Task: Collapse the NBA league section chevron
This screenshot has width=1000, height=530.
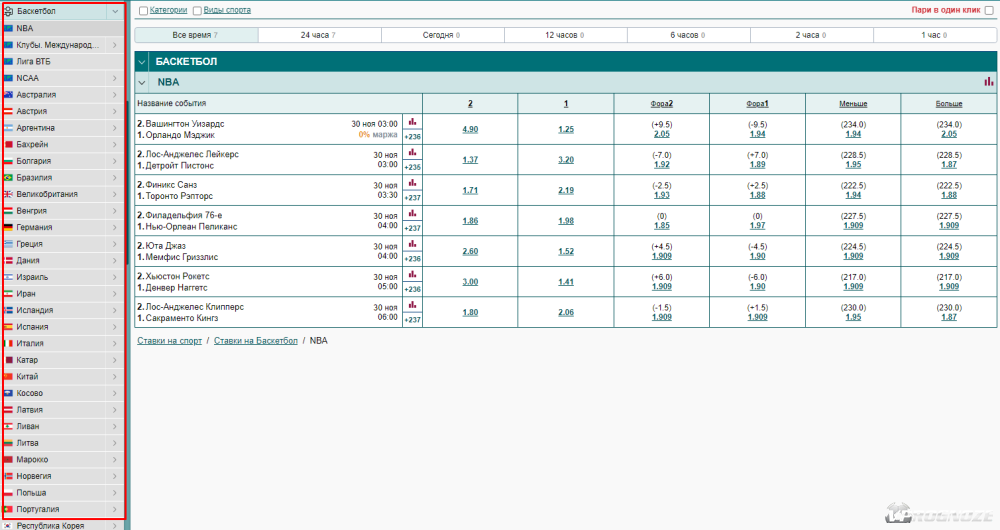Action: (143, 82)
